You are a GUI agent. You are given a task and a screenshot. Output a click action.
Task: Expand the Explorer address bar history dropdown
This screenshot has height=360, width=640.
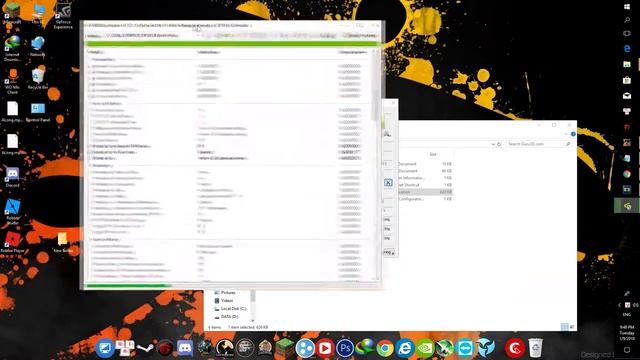coord(493,144)
